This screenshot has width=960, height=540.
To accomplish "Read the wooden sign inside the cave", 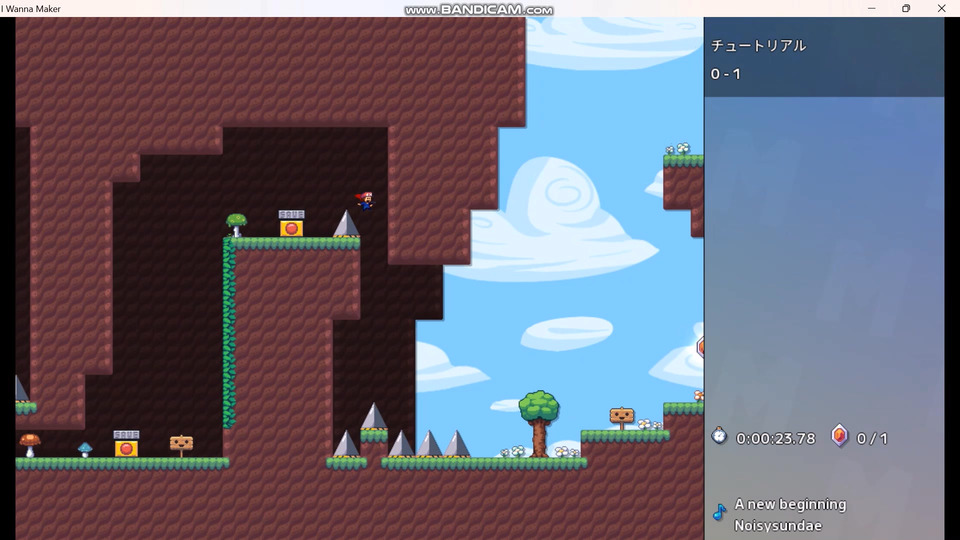I will click(x=181, y=446).
